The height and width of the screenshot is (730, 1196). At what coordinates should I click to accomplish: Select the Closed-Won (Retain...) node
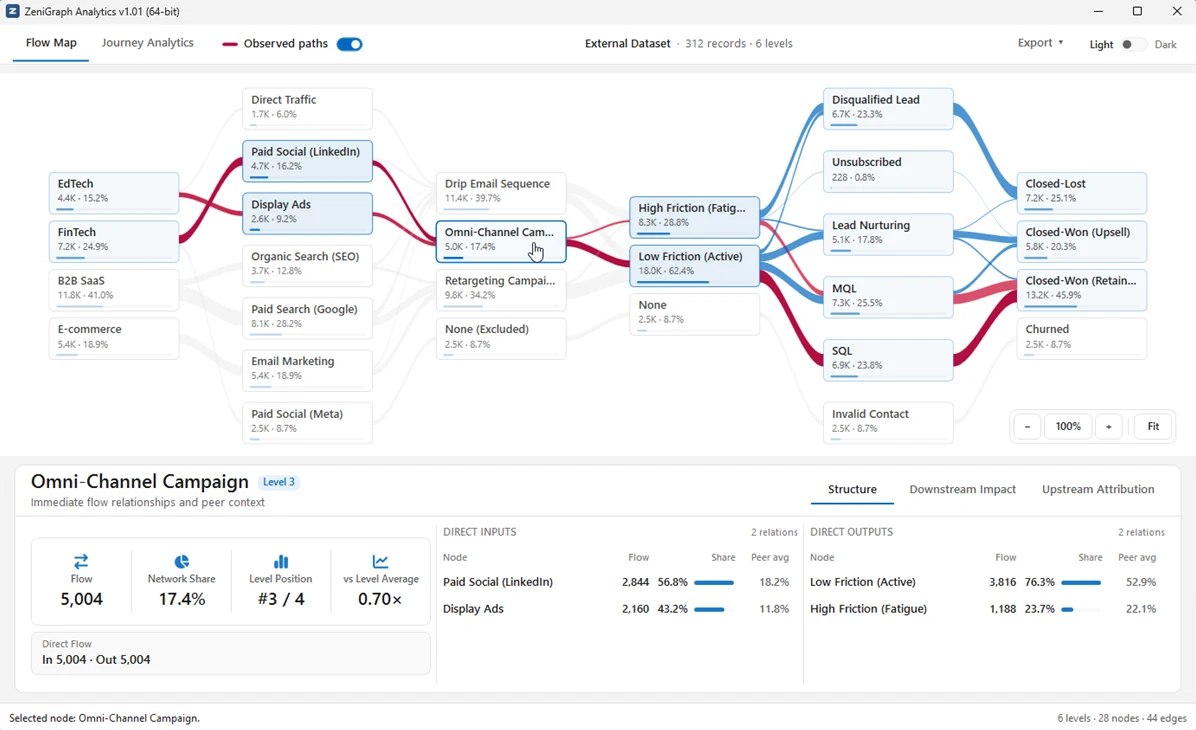[x=1082, y=289]
